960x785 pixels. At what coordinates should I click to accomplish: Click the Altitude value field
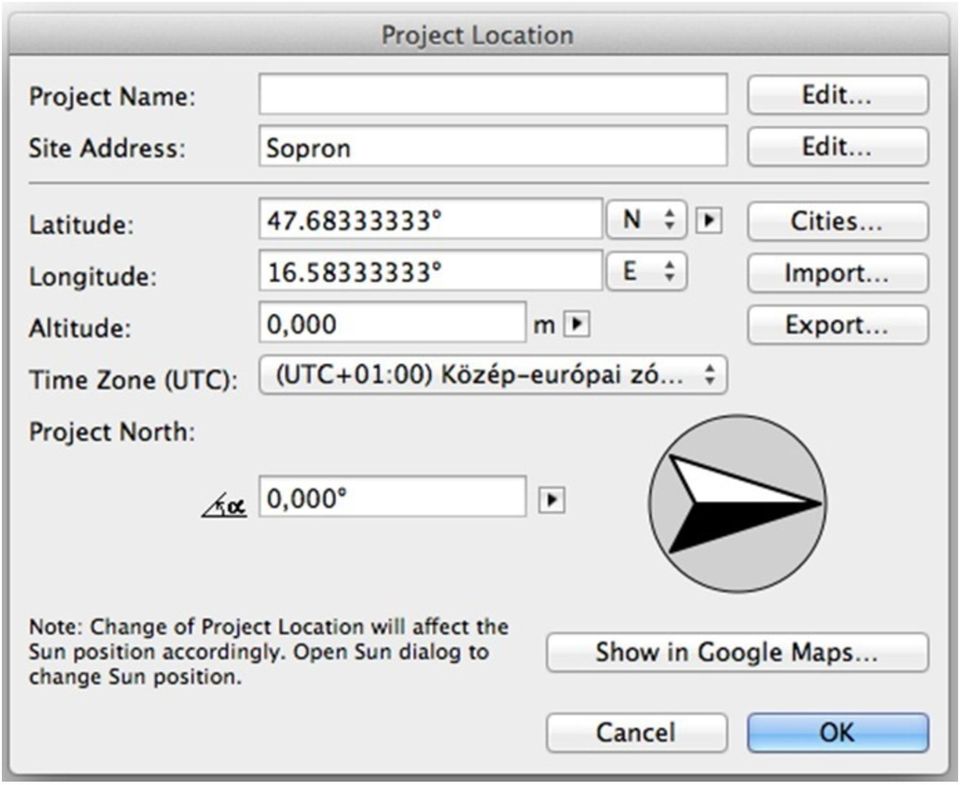click(x=392, y=324)
